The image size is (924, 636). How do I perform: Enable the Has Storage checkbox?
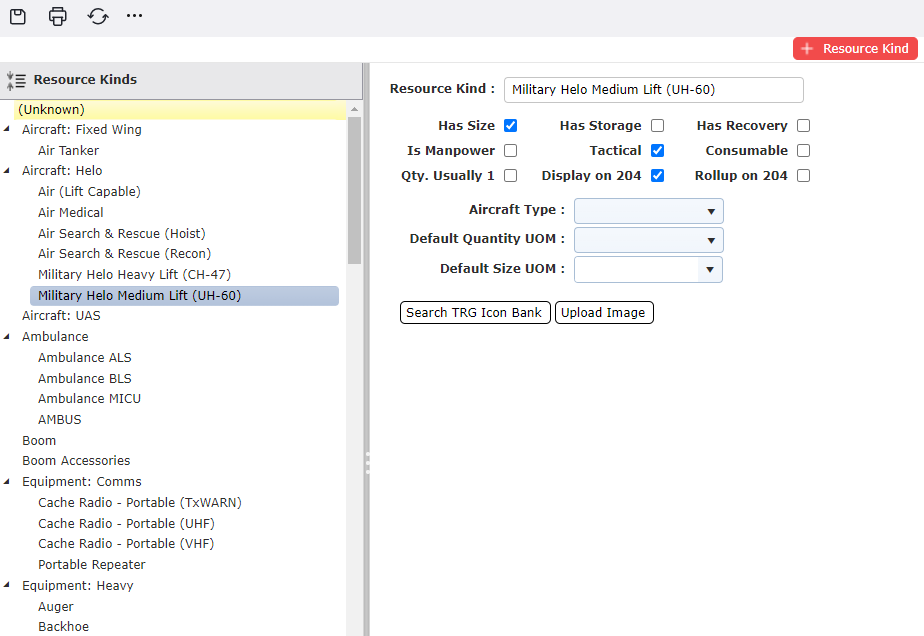tap(658, 126)
